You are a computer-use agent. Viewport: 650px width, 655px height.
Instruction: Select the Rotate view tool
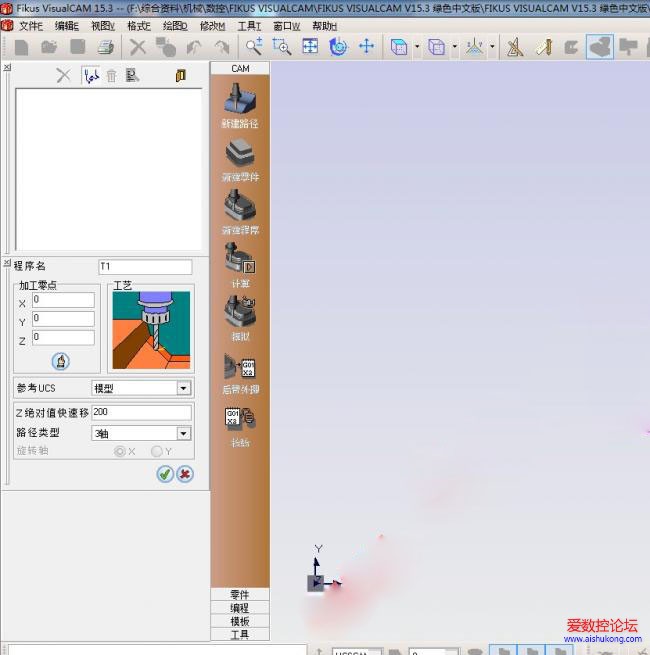pos(338,46)
